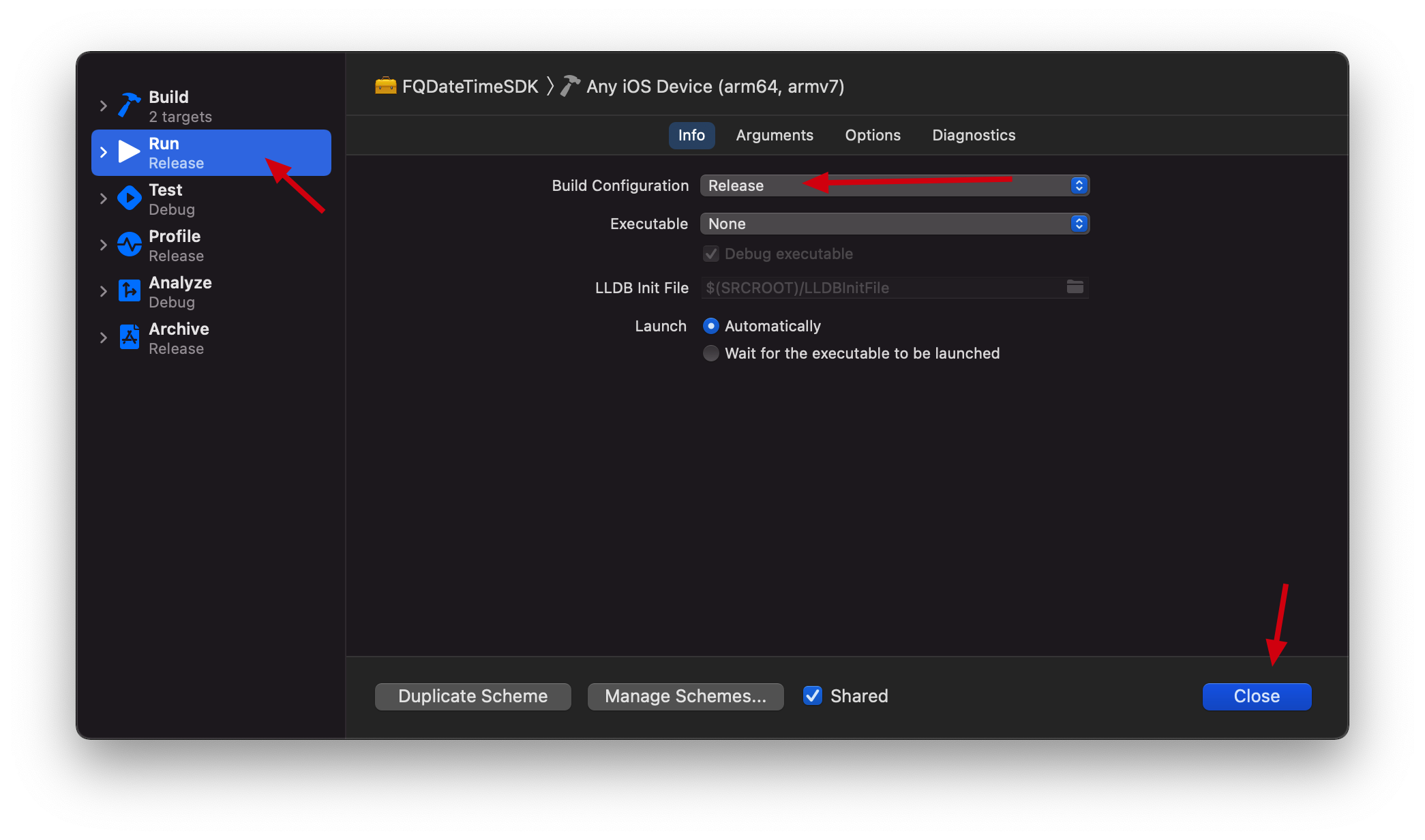Select the Test diamond icon
Screen dimensions: 1425x840
click(129, 198)
